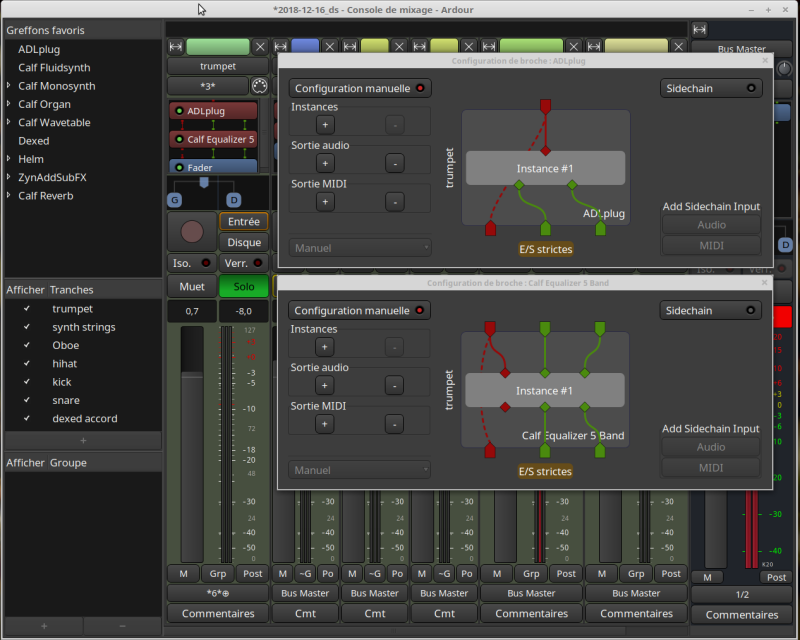
Task: Click the MIDI input DIN icon on trumpet strip
Action: 259,86
